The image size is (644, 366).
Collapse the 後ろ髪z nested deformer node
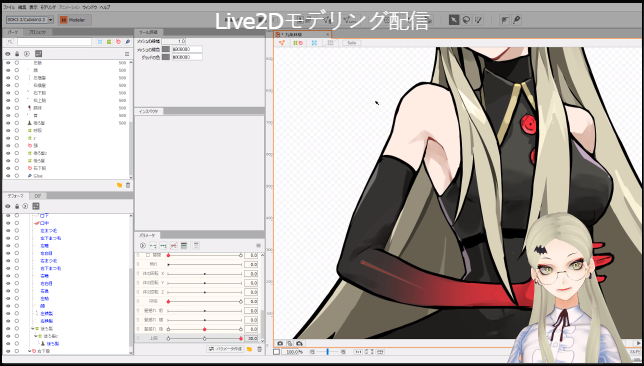pos(36,336)
